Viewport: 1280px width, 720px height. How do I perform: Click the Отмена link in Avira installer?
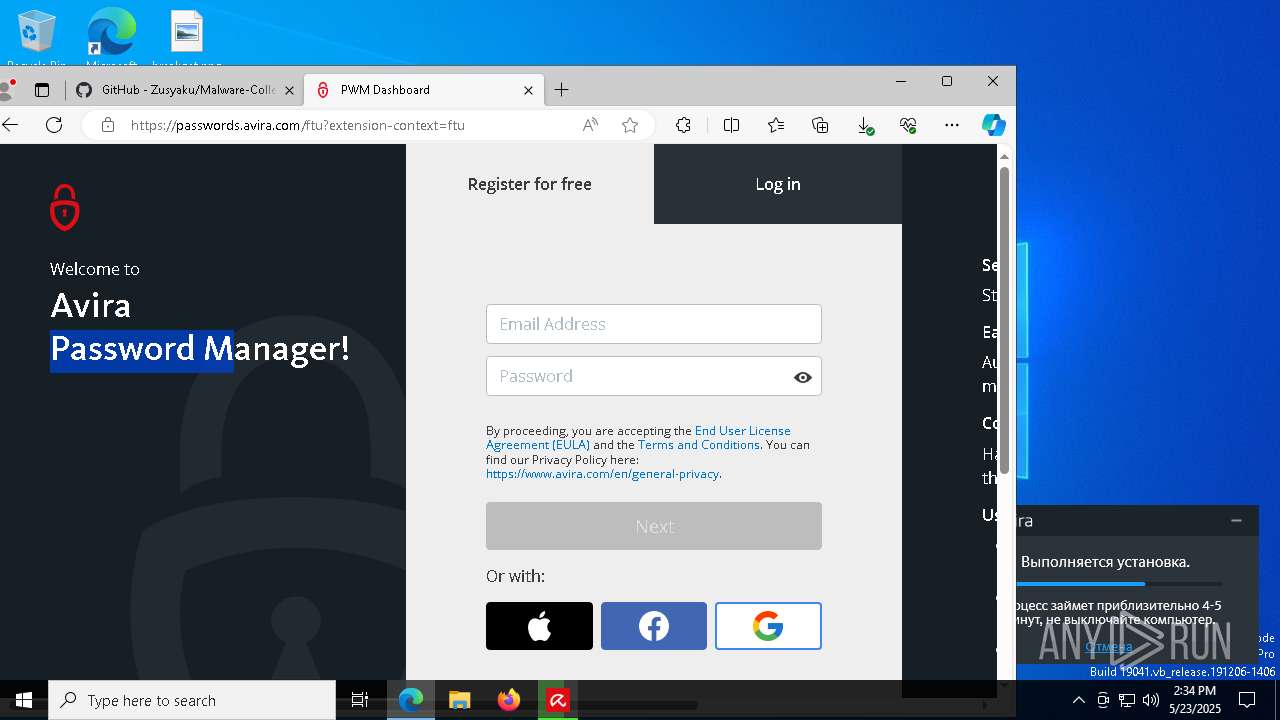[1108, 647]
